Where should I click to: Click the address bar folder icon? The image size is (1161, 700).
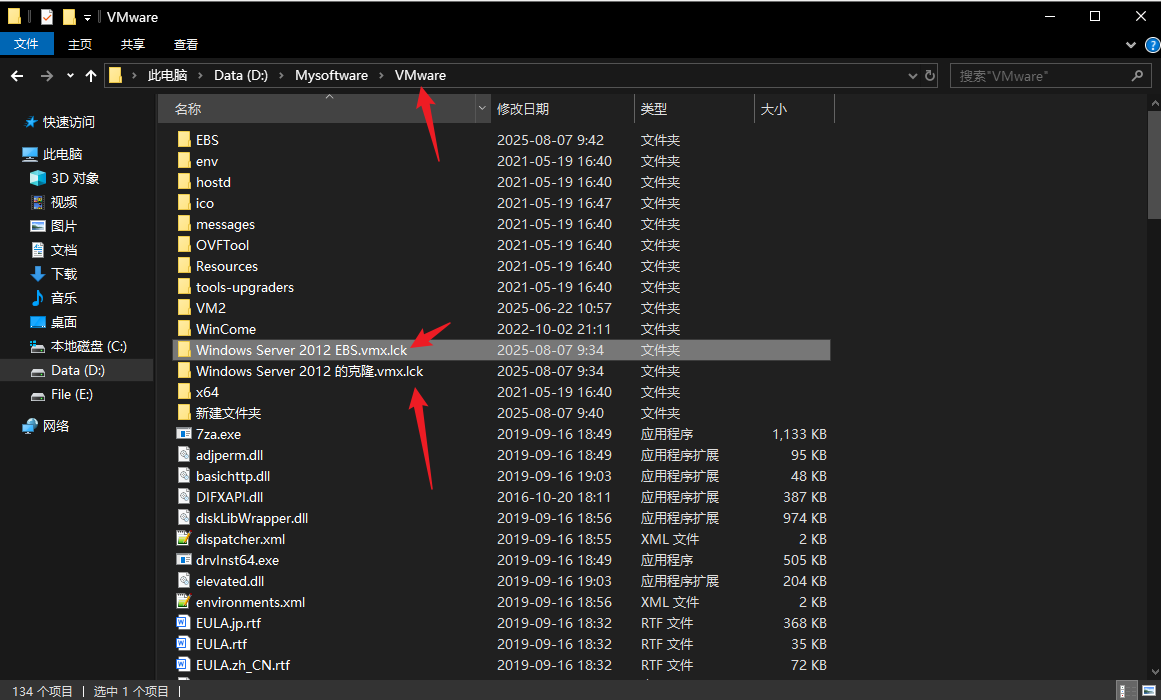point(116,76)
